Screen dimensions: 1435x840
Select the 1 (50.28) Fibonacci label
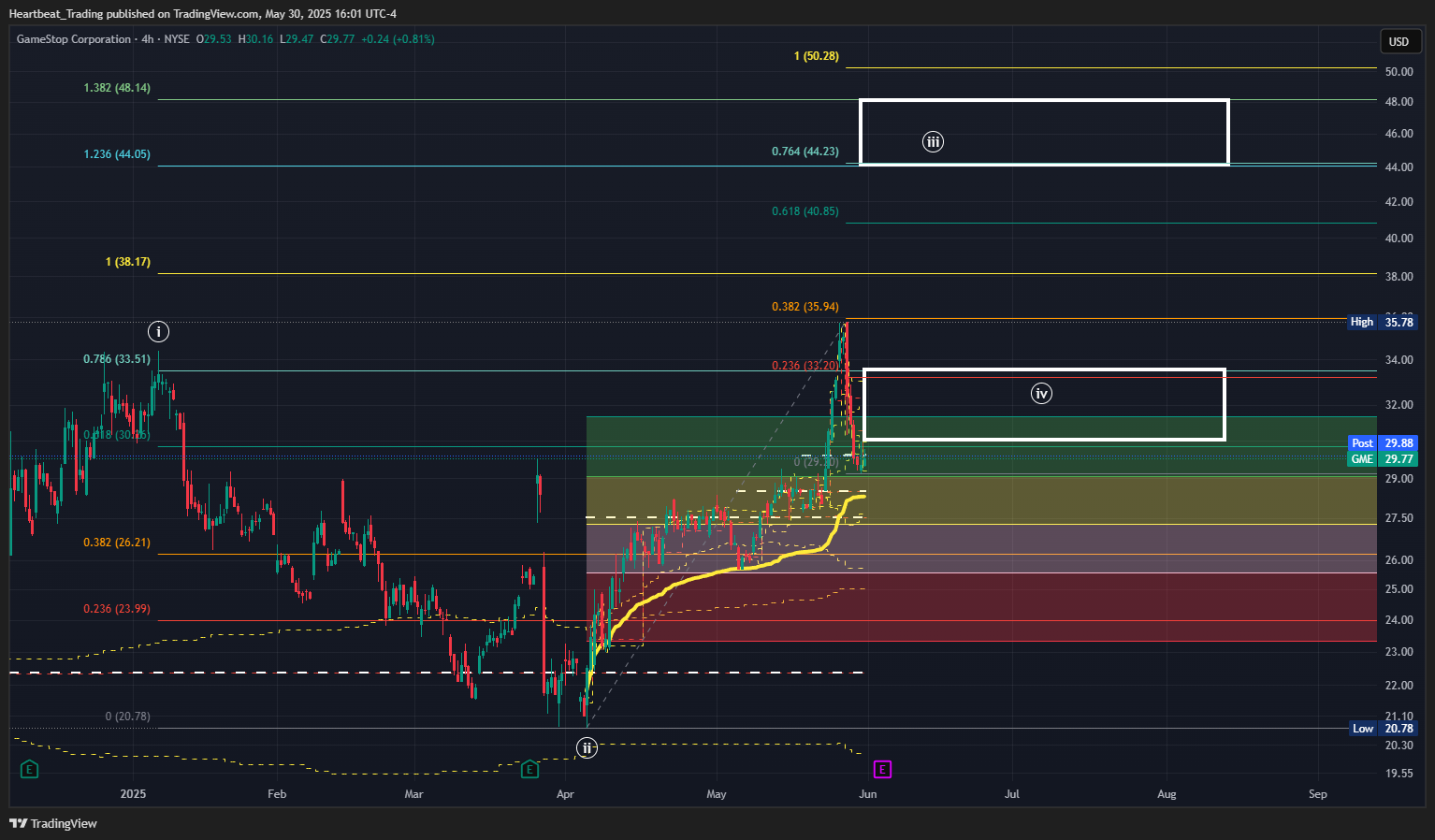(x=817, y=56)
